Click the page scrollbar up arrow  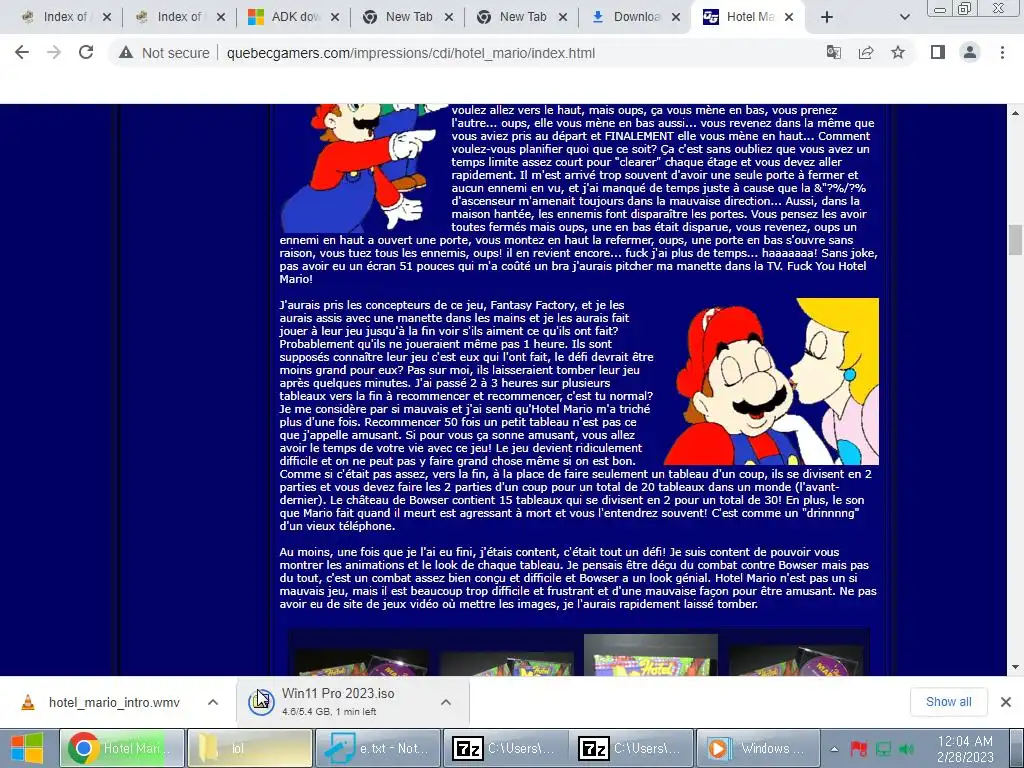[1015, 113]
